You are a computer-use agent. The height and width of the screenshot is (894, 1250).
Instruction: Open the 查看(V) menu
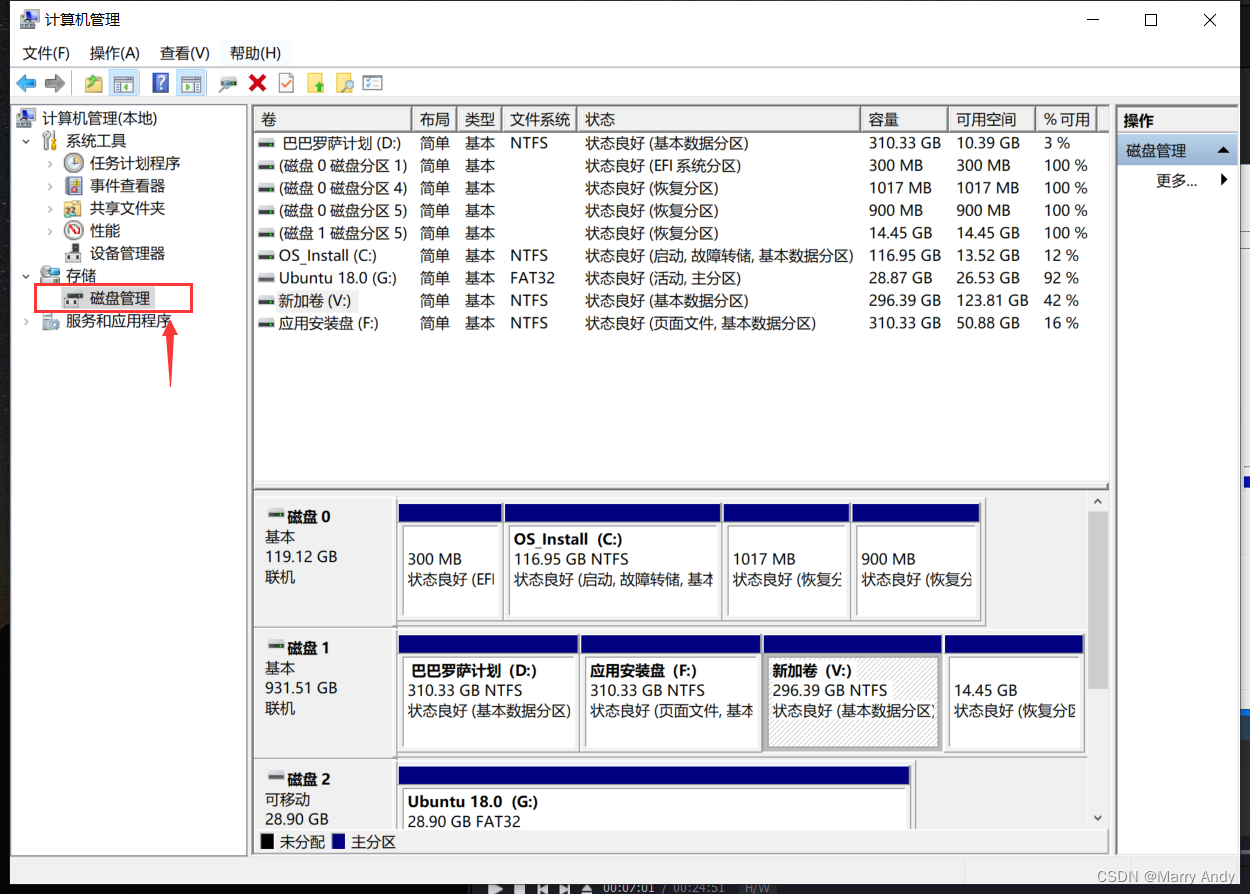point(184,53)
